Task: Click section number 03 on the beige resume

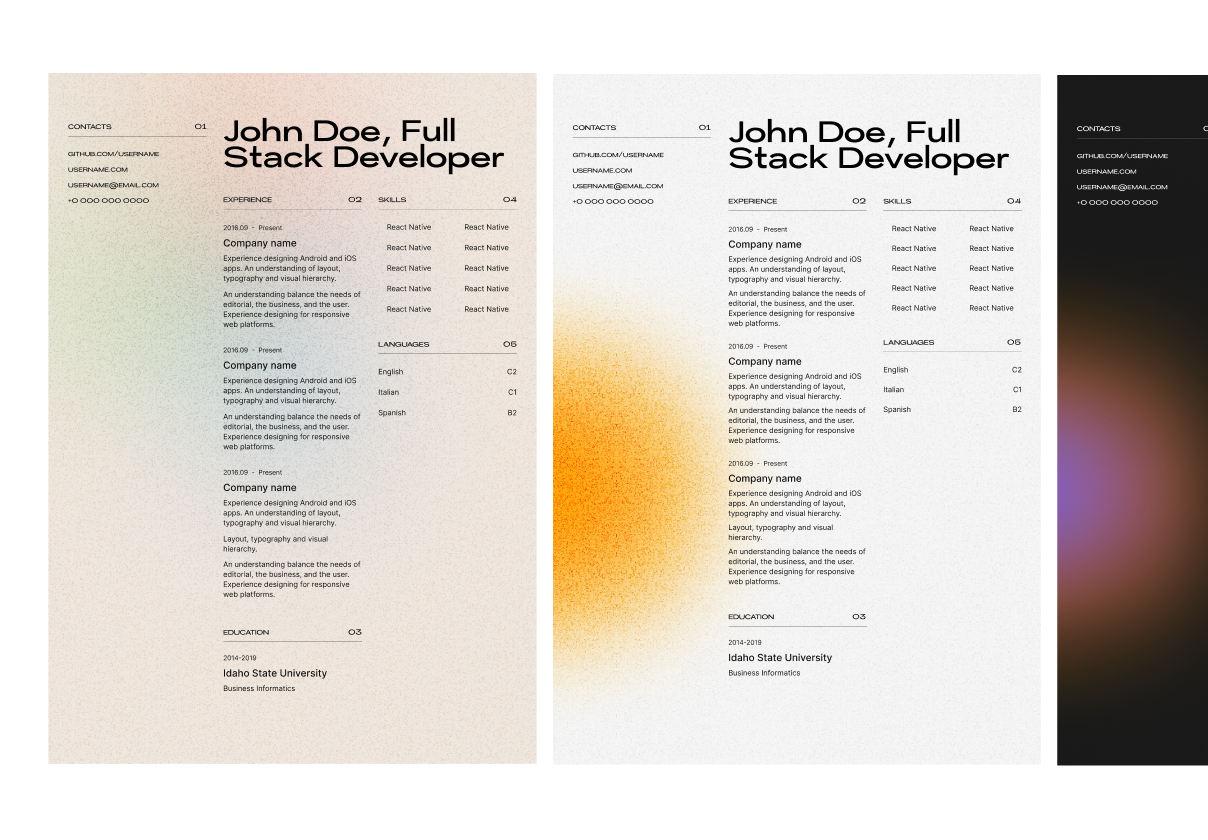Action: click(x=355, y=632)
